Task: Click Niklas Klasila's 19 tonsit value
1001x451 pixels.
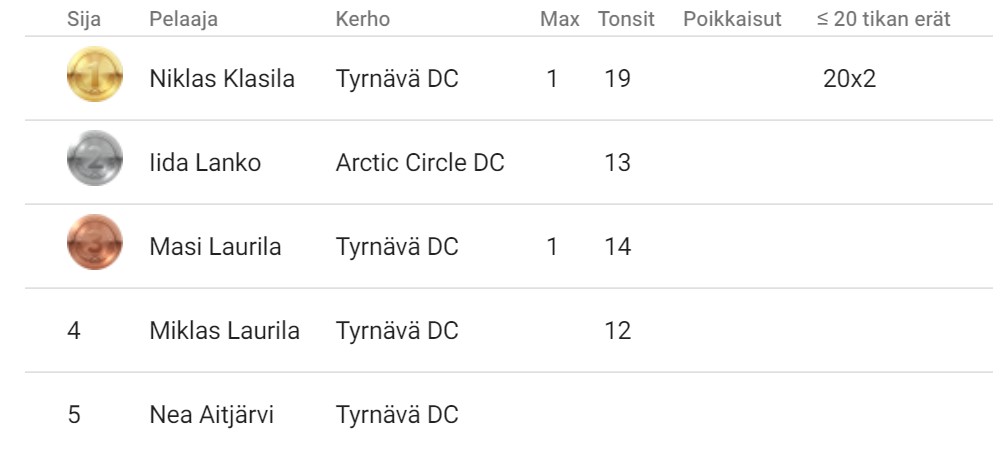Action: click(617, 79)
